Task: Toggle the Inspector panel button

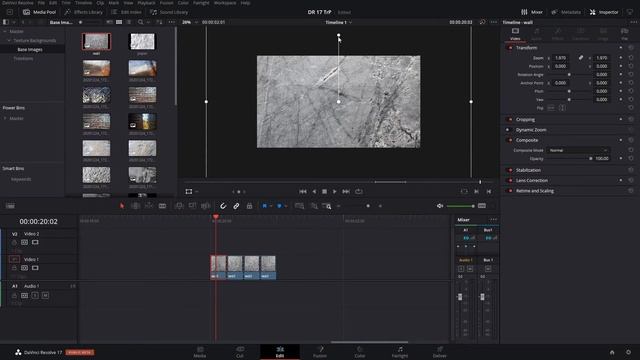Action: click(604, 12)
